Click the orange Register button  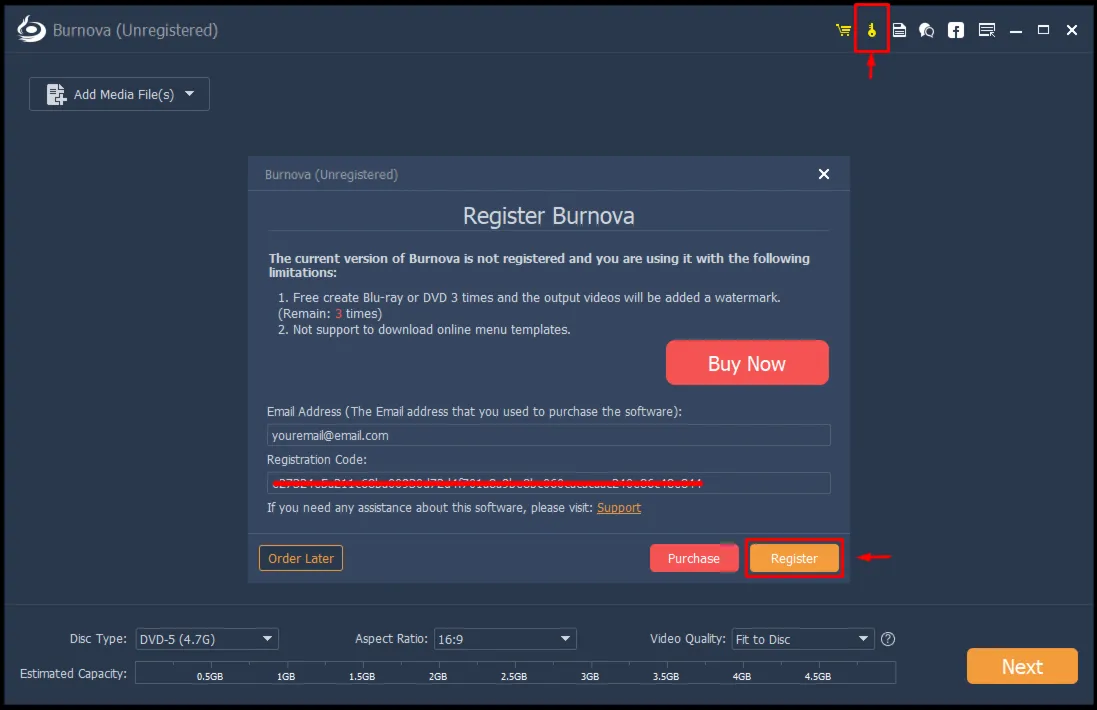click(x=794, y=558)
